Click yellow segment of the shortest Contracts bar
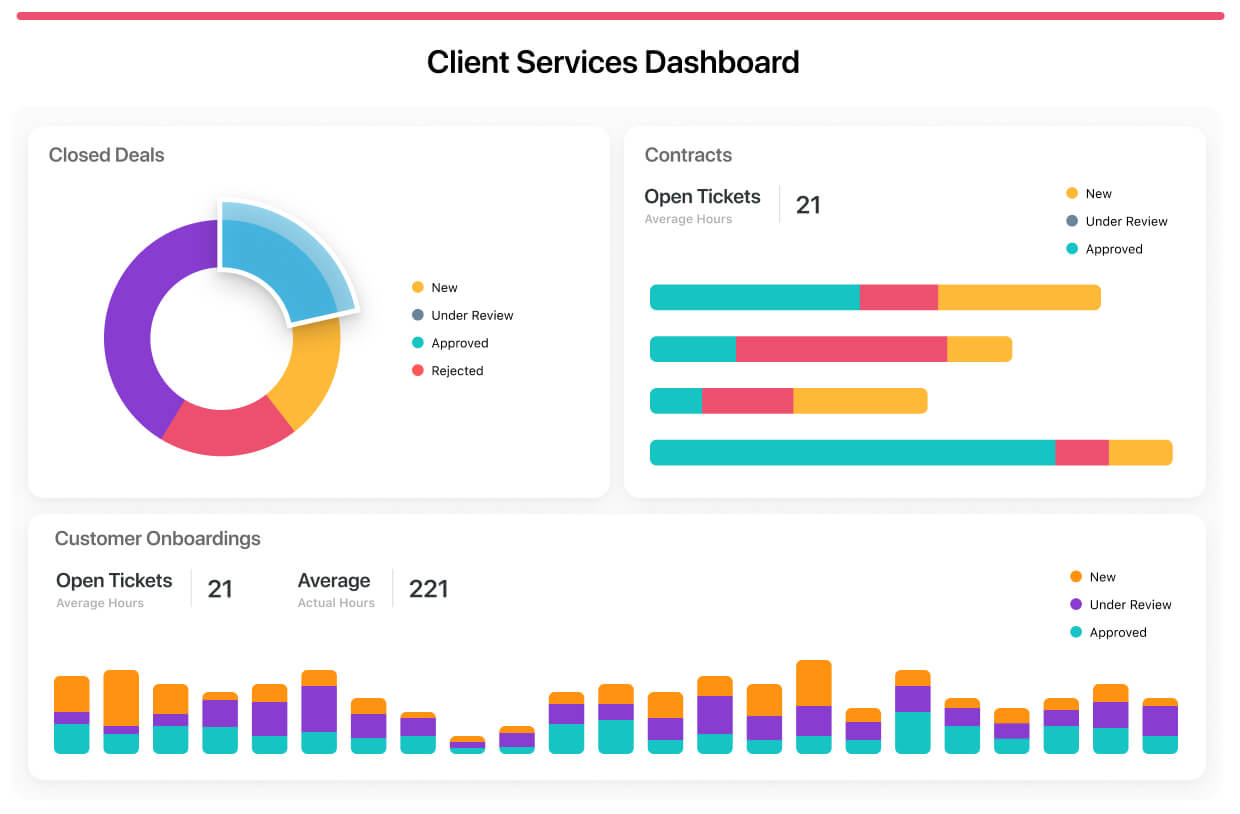The height and width of the screenshot is (814, 1240). coord(860,401)
